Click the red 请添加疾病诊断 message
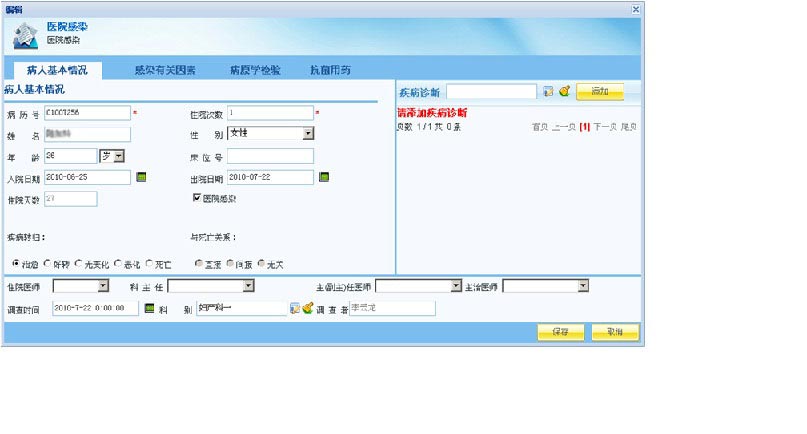This screenshot has width=807, height=434. tap(432, 113)
